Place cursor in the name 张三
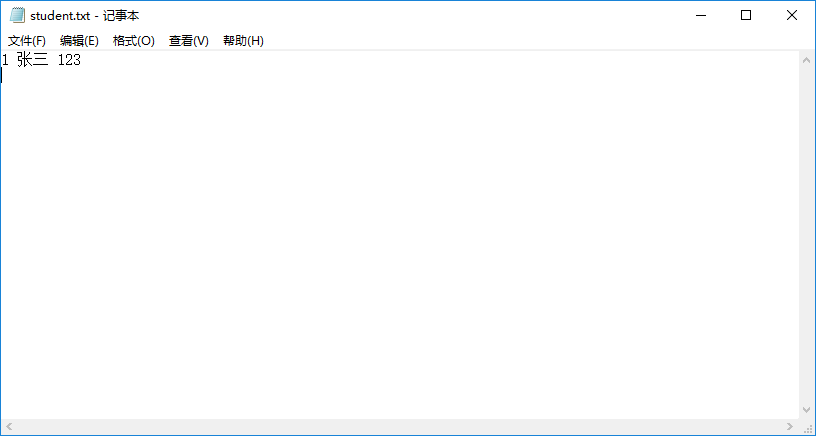The height and width of the screenshot is (436, 816). [32, 61]
